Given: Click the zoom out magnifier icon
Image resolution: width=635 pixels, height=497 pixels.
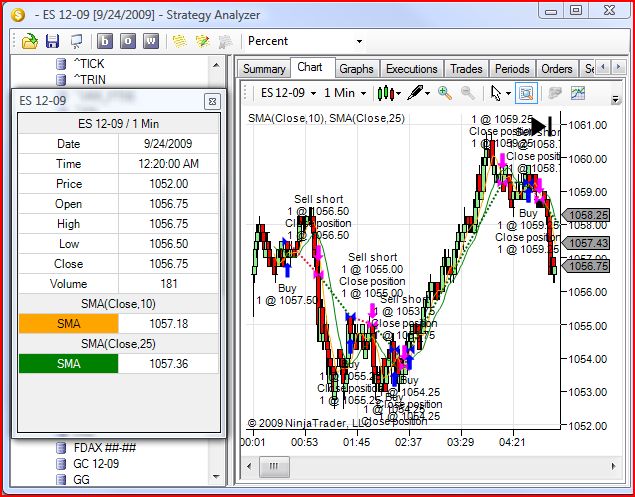Looking at the screenshot, I should click(468, 94).
